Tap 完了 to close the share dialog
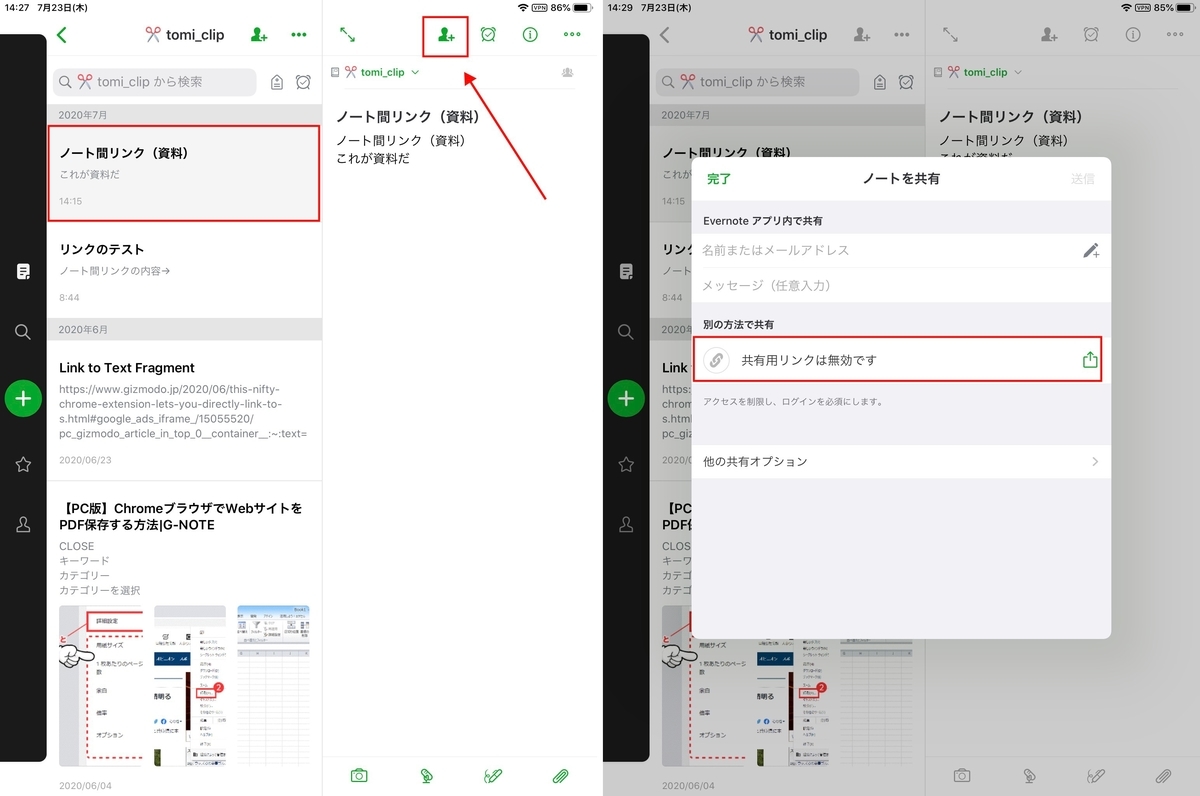The width and height of the screenshot is (1200, 796). pyautogui.click(x=718, y=179)
